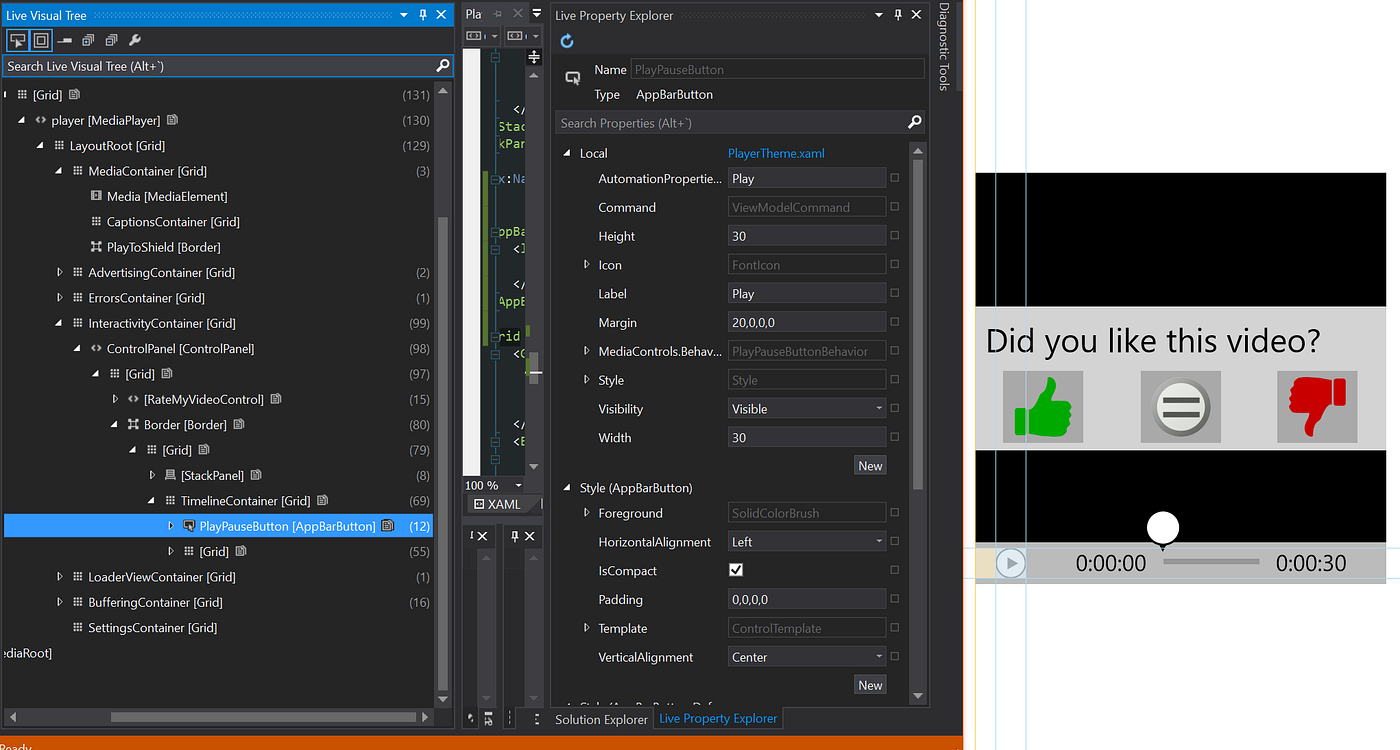Click the thumbs up icon in video preview
1400x750 pixels.
click(x=1043, y=406)
